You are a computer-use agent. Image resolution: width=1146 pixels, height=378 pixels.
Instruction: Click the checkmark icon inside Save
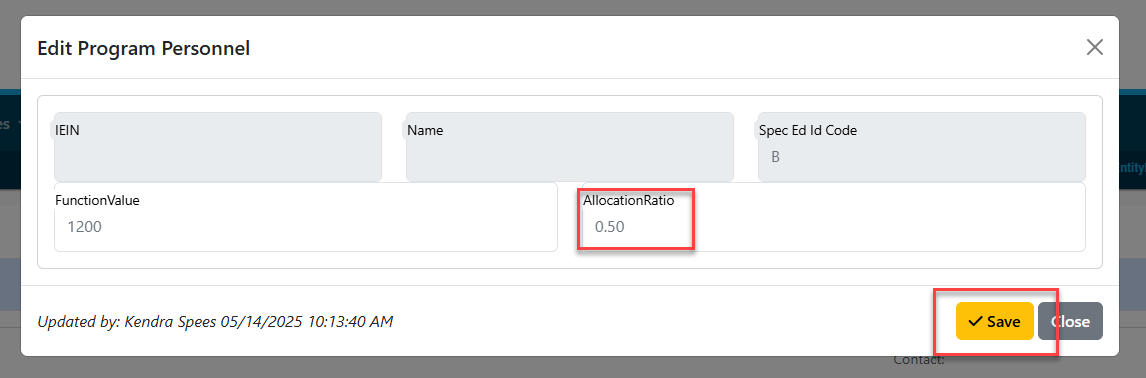point(975,322)
